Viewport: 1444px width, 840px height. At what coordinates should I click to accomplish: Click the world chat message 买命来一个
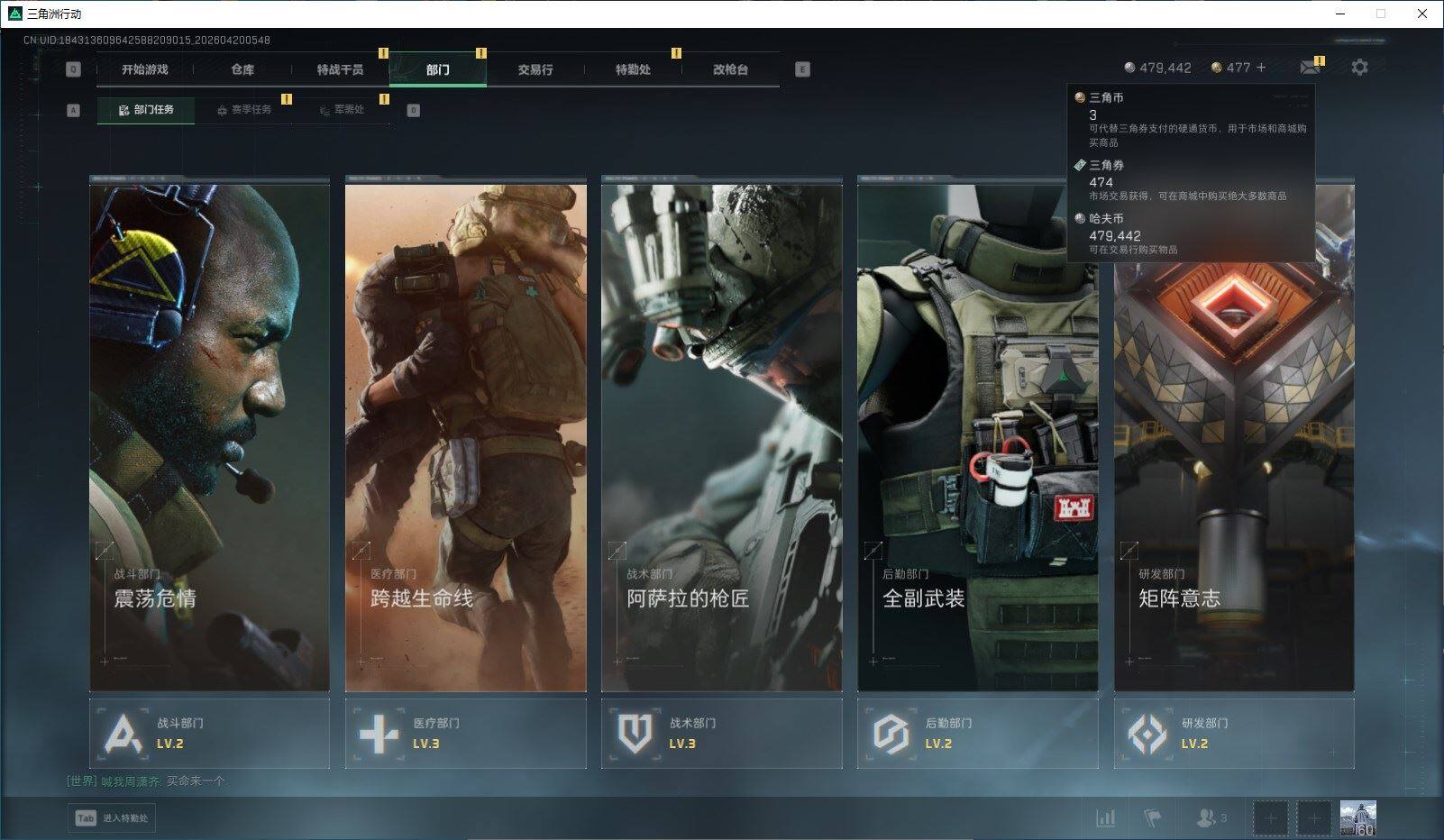pos(196,781)
